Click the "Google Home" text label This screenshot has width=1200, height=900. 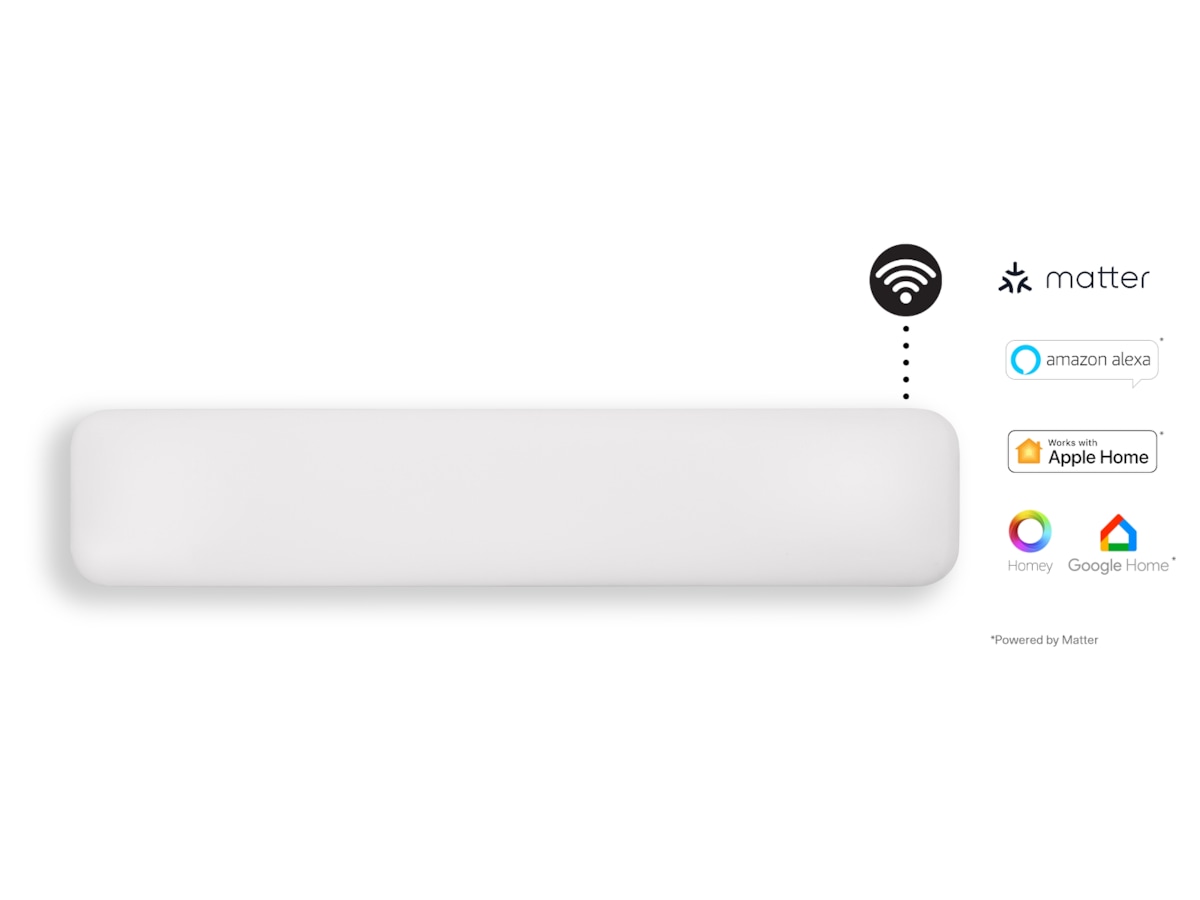click(1118, 566)
